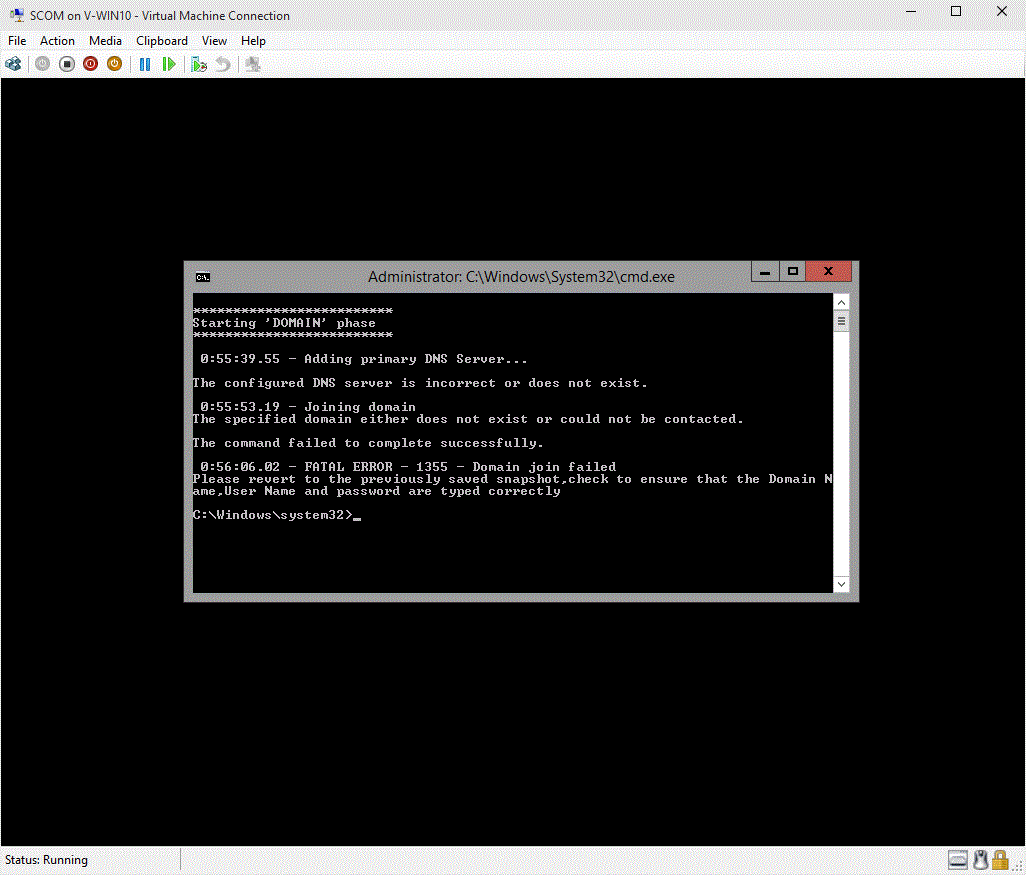Click the security lock icon in the status bar
Image resolution: width=1026 pixels, height=875 pixels.
(1000, 859)
